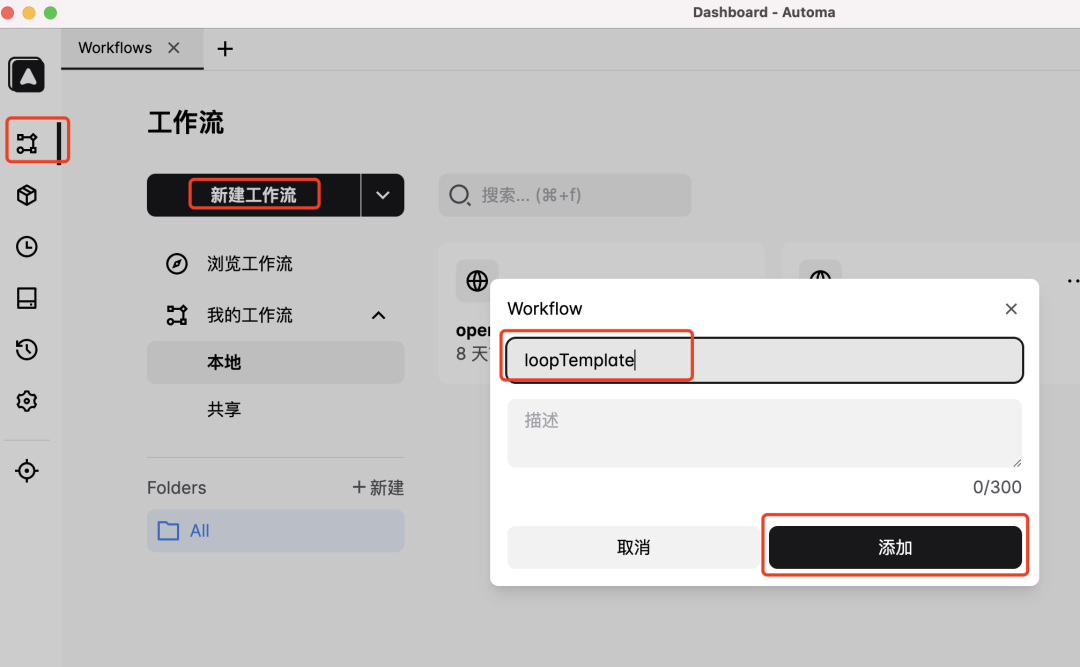View the Logs history icon
The height and width of the screenshot is (667, 1080).
(26, 349)
